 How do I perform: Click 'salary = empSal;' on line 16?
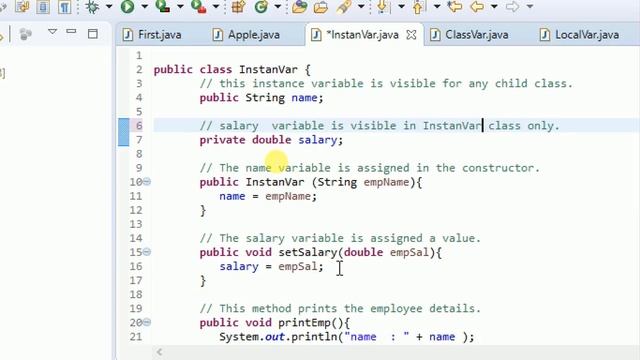click(271, 267)
